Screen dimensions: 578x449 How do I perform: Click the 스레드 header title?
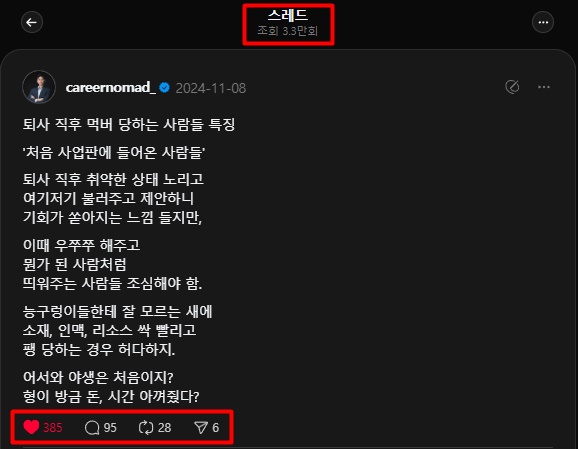click(288, 15)
